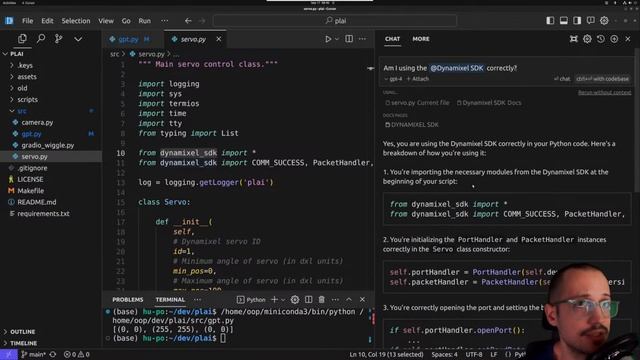The height and width of the screenshot is (360, 640).
Task: Open the Selection menu
Action: click(76, 20)
